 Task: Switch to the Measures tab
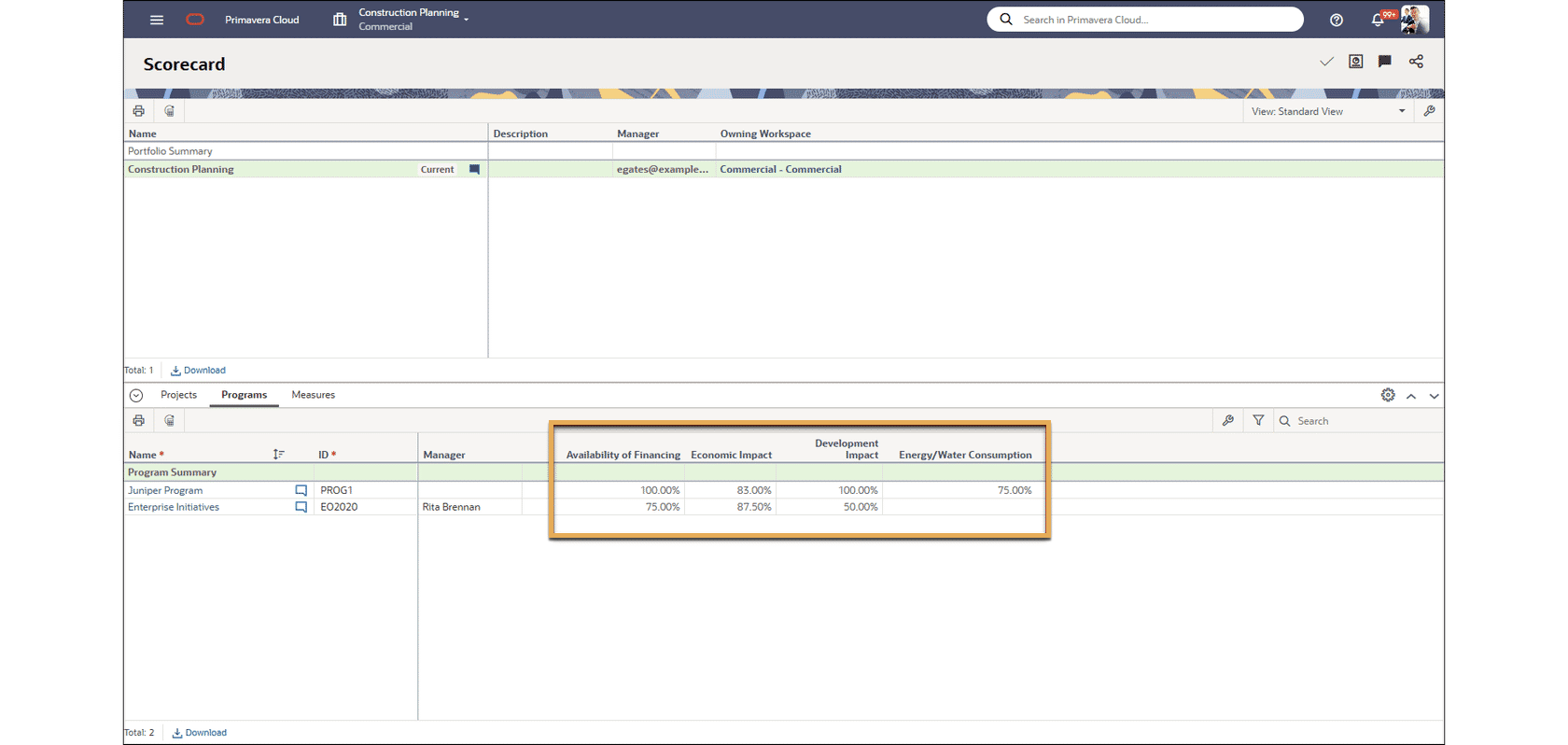313,395
